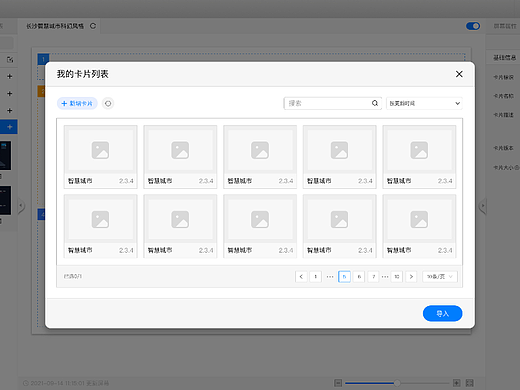Click the blue 导入 import button

pos(442,313)
